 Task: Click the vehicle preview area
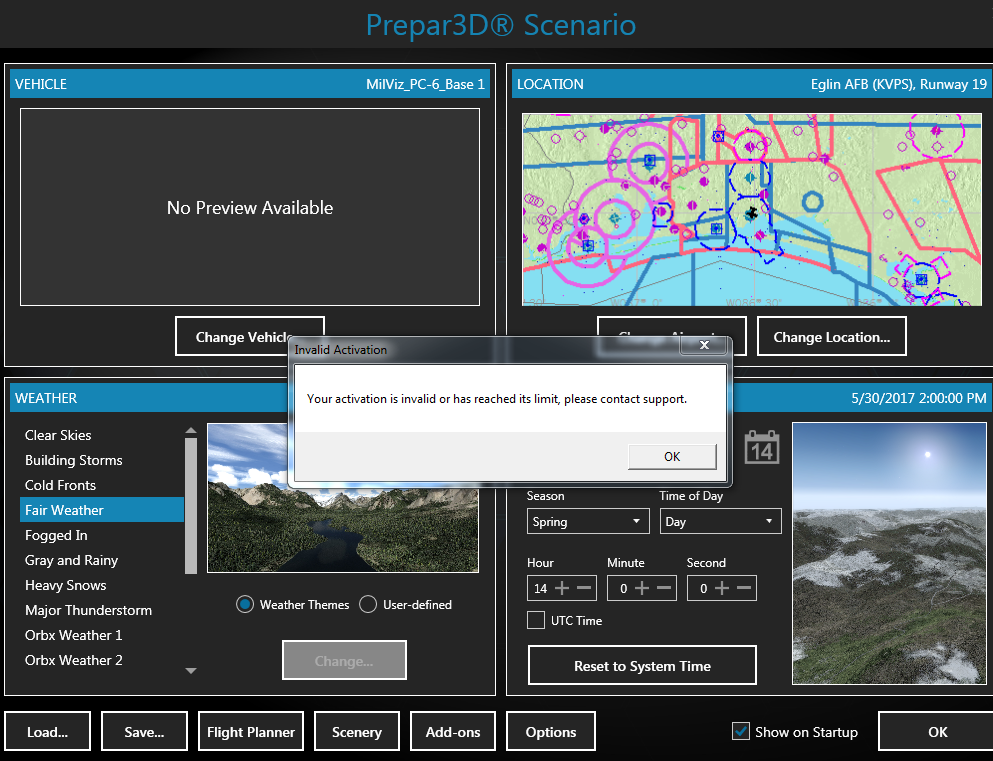click(250, 207)
